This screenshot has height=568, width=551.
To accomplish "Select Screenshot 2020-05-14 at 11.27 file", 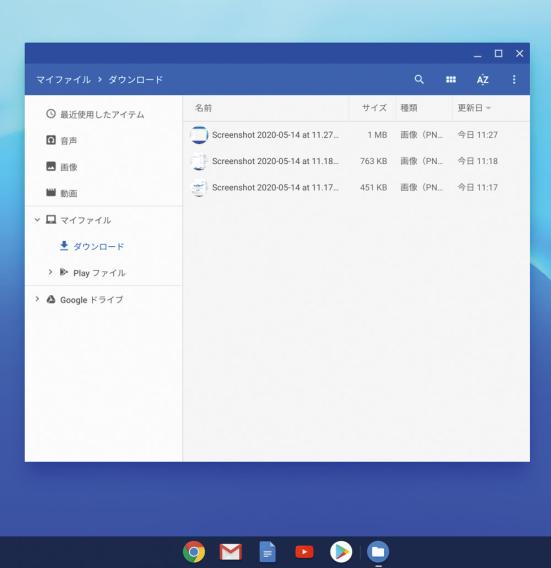I will point(356,135).
